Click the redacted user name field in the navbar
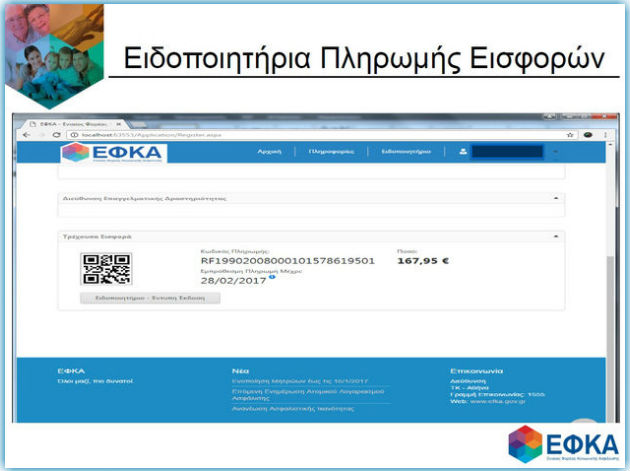Screen dimensions: 630x471 [x=507, y=152]
